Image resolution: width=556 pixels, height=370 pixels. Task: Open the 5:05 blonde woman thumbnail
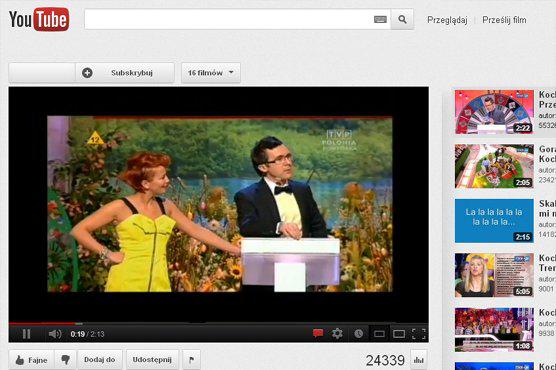[x=494, y=275]
